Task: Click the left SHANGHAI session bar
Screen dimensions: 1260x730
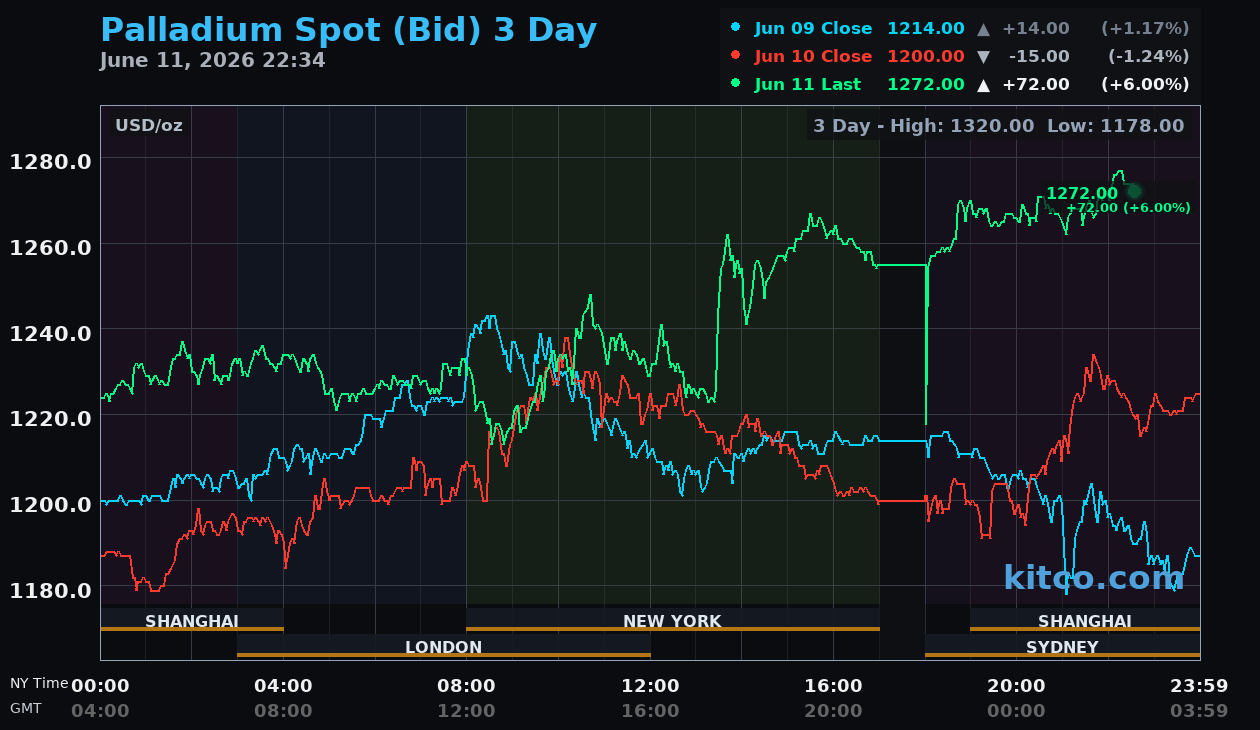Action: click(x=192, y=621)
